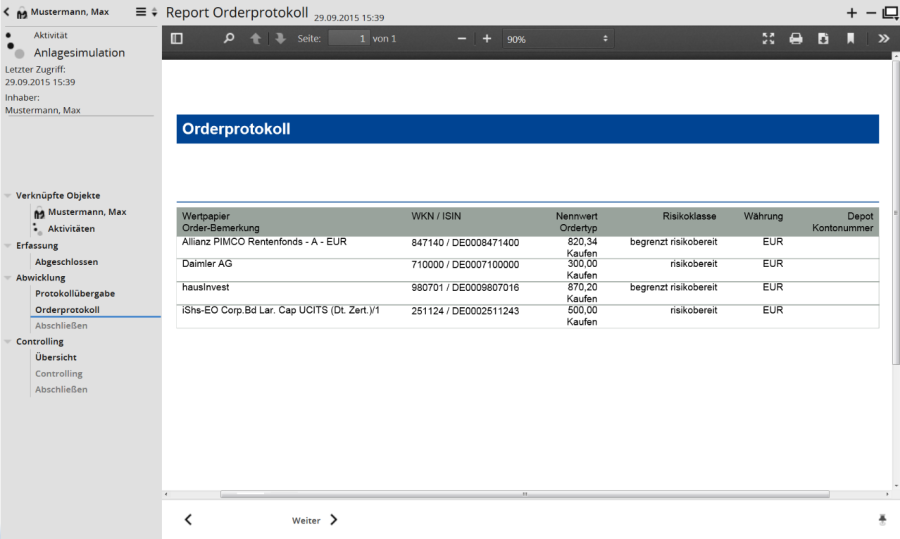Download the Orderprotokoll PDF

823,39
